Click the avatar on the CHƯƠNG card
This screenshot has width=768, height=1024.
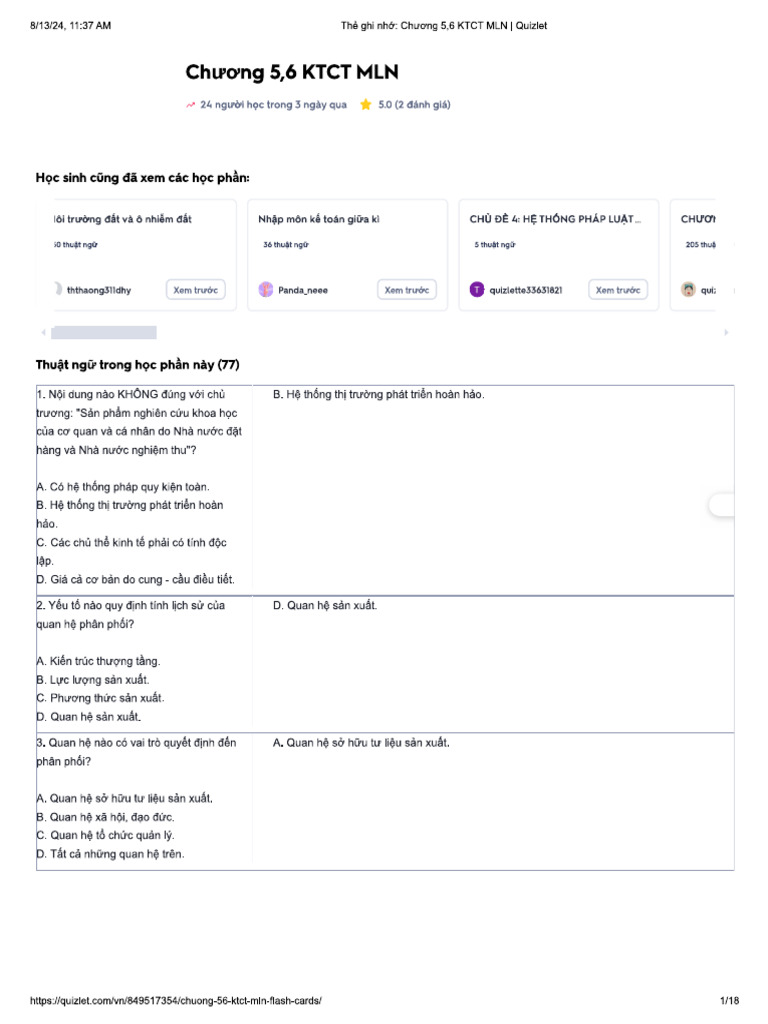coord(688,289)
